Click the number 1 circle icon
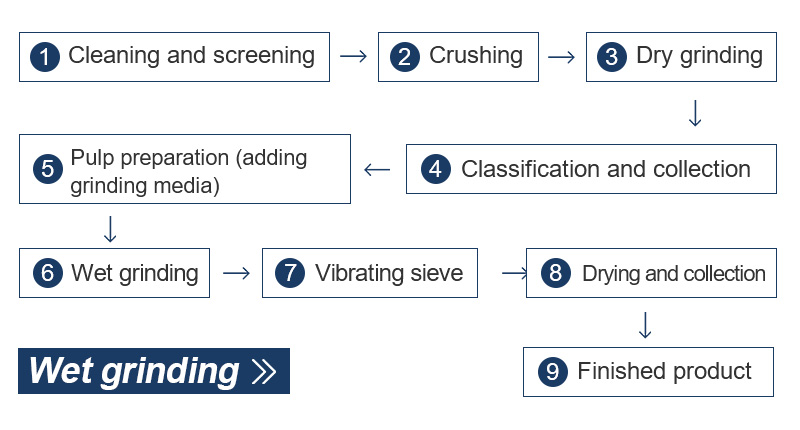Image resolution: width=800 pixels, height=430 pixels. (44, 57)
